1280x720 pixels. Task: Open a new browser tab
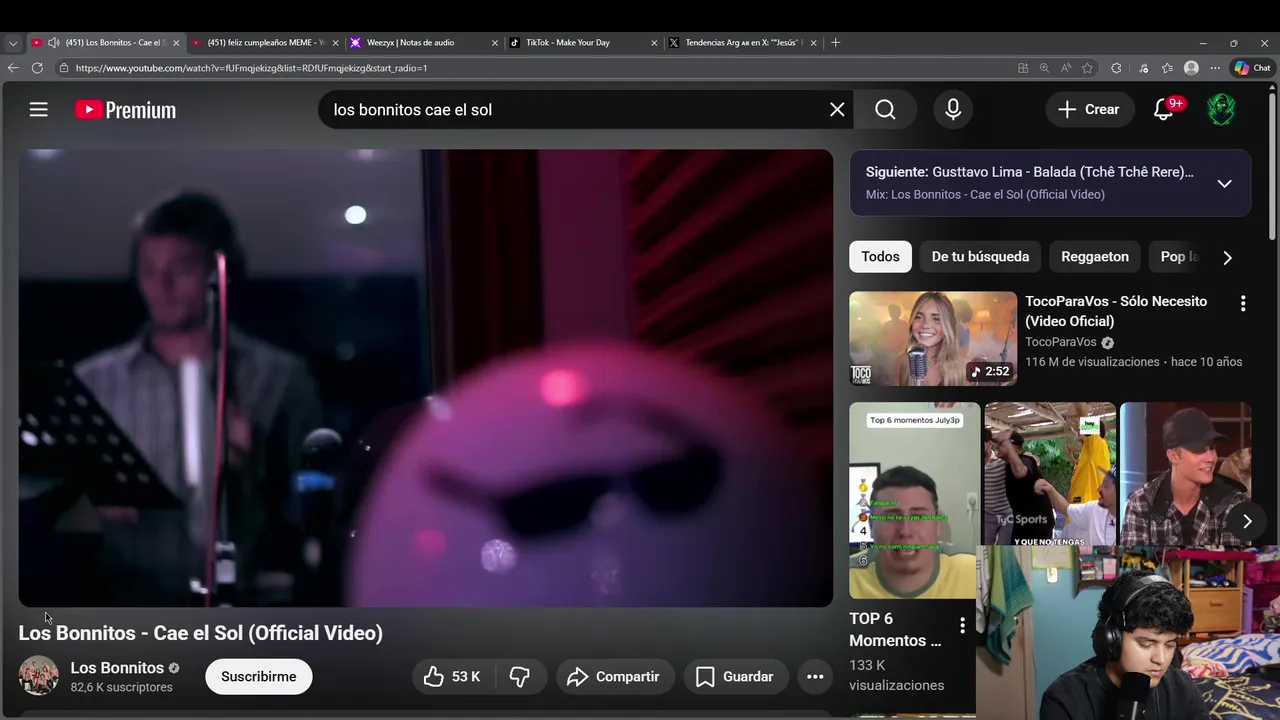coord(836,43)
